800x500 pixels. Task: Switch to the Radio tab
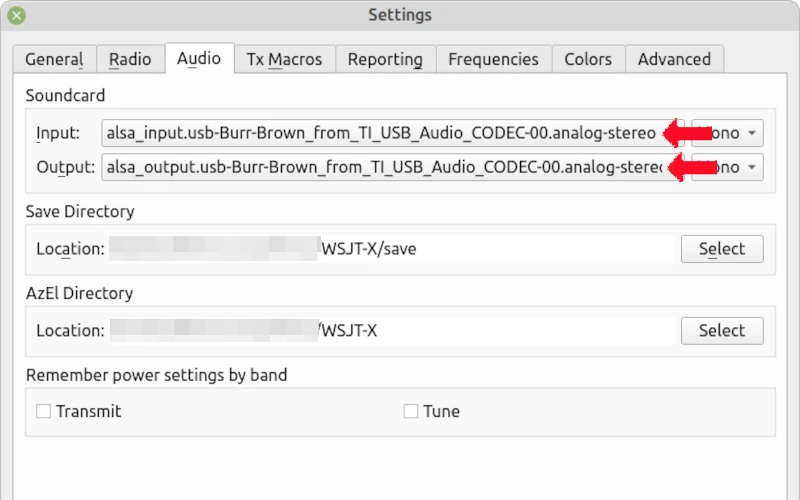[x=130, y=59]
